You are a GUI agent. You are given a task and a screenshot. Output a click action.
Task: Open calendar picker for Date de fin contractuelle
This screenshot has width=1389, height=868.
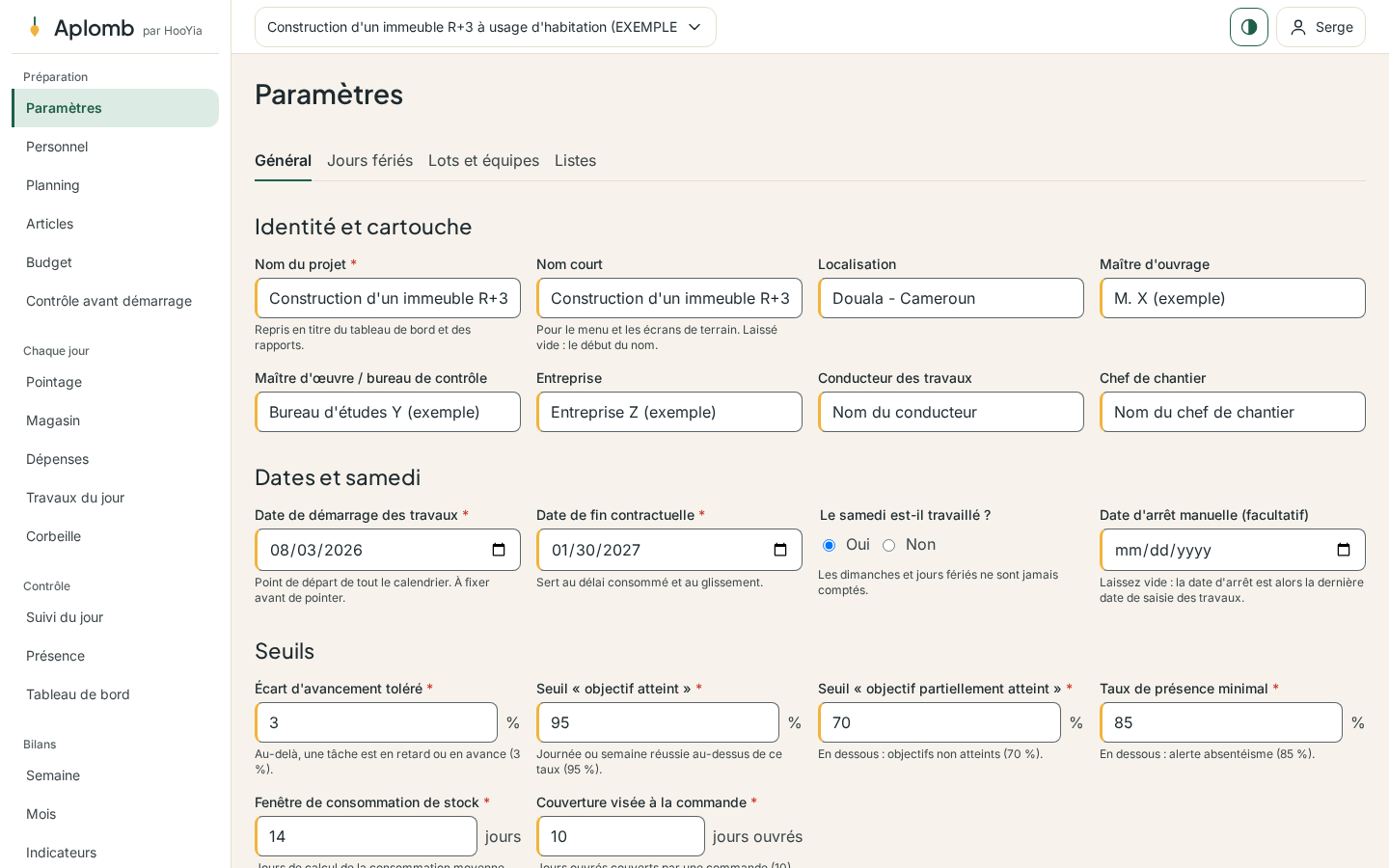pyautogui.click(x=780, y=550)
